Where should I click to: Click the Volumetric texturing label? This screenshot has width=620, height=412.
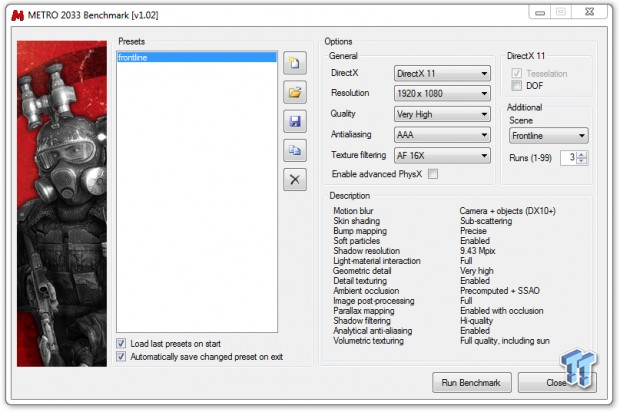click(x=369, y=340)
